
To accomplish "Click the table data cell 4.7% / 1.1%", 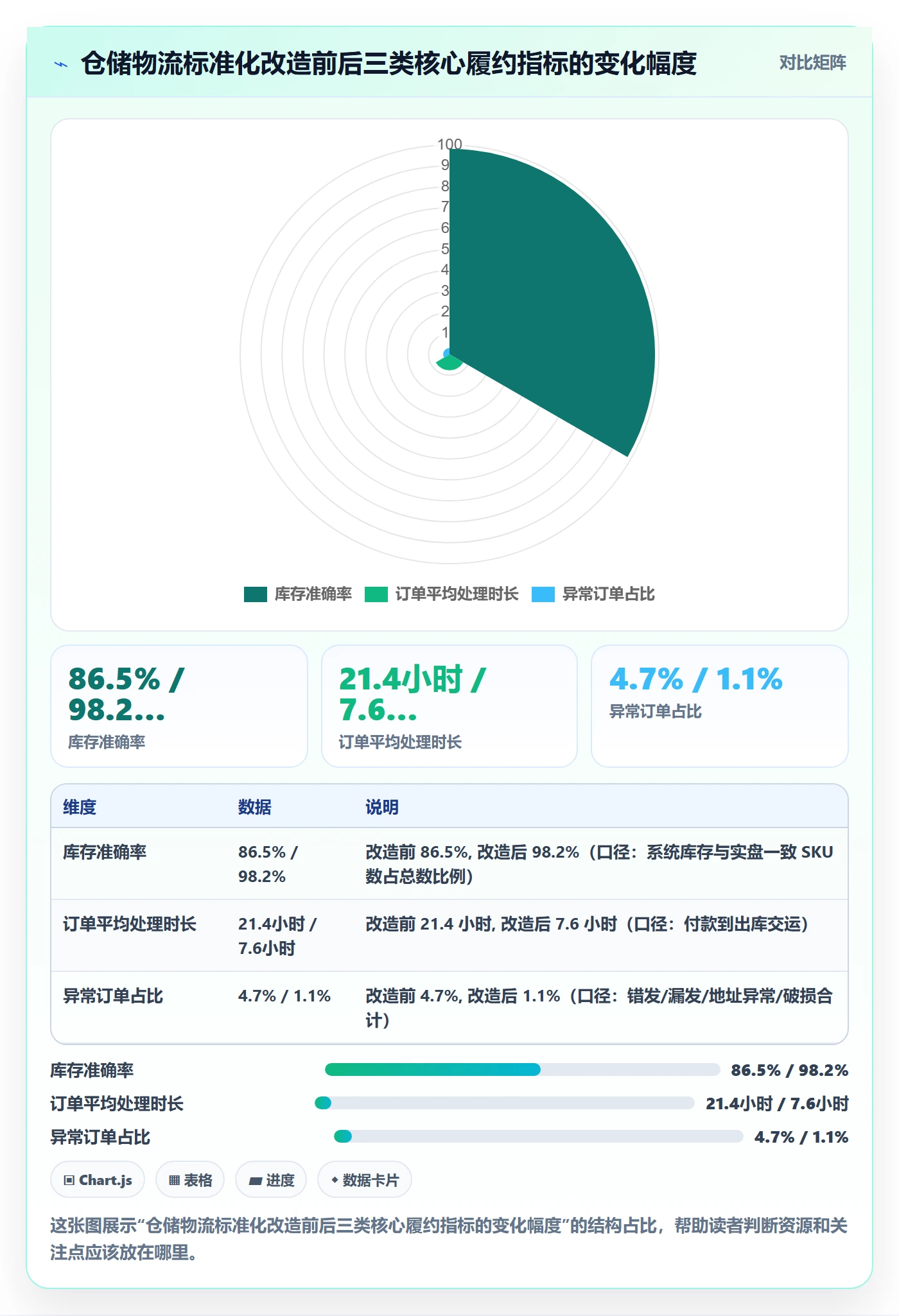I will point(284,996).
